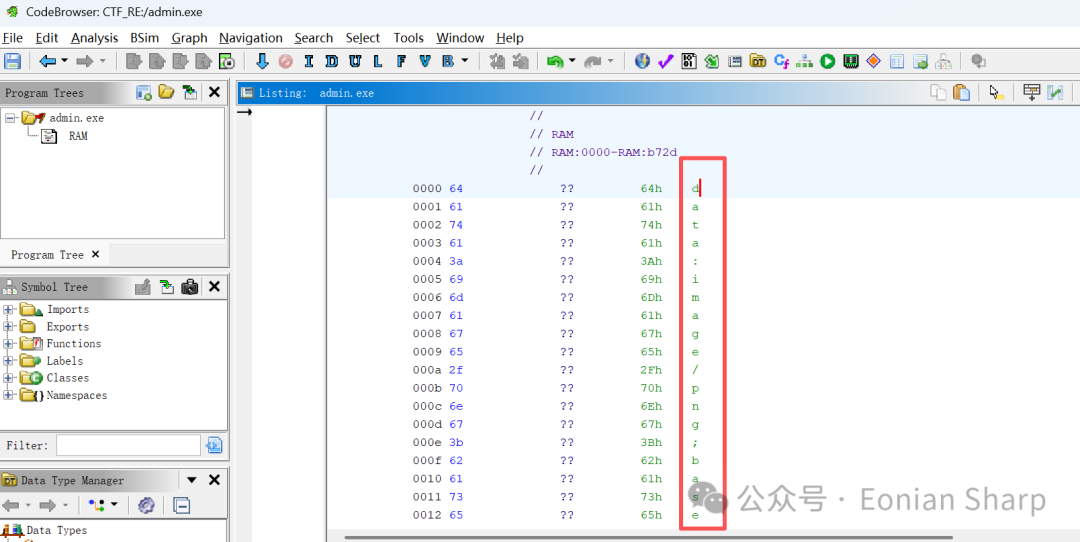Image resolution: width=1080 pixels, height=542 pixels.
Task: Open the Listing field editor icon
Action: click(1031, 92)
